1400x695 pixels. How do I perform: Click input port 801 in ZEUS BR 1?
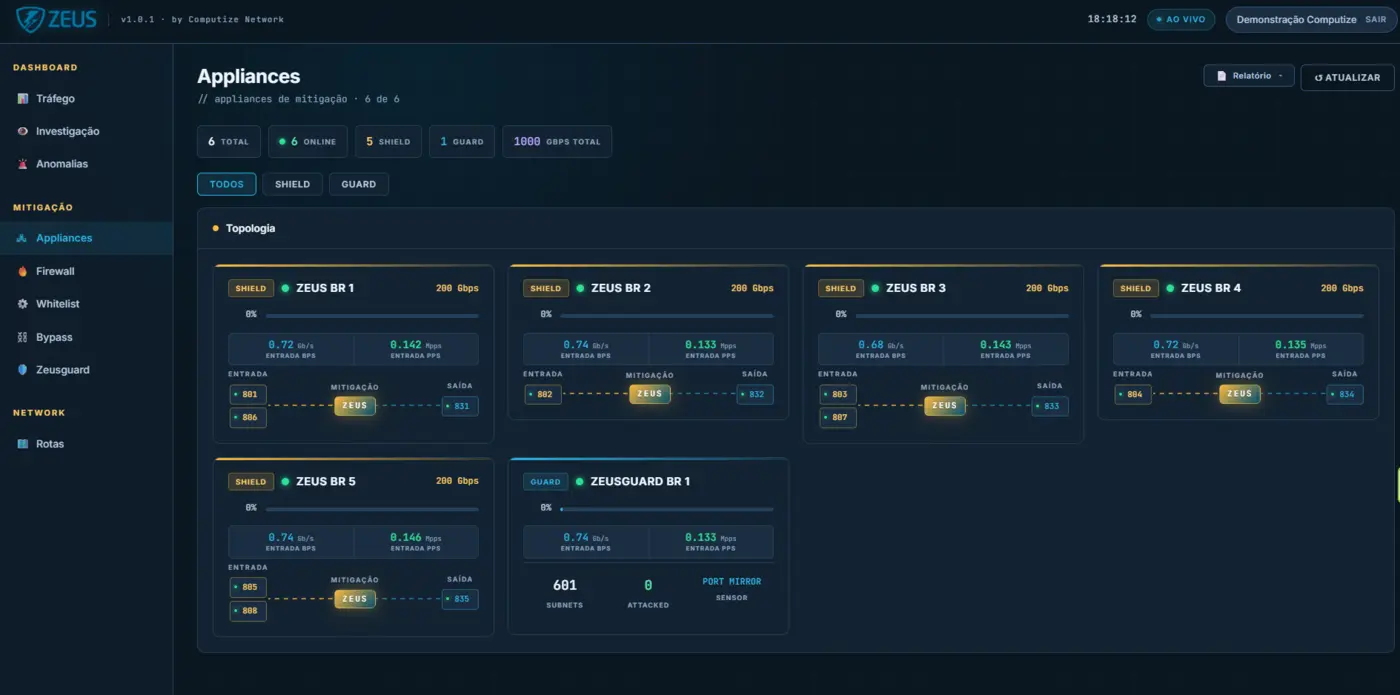[248, 395]
